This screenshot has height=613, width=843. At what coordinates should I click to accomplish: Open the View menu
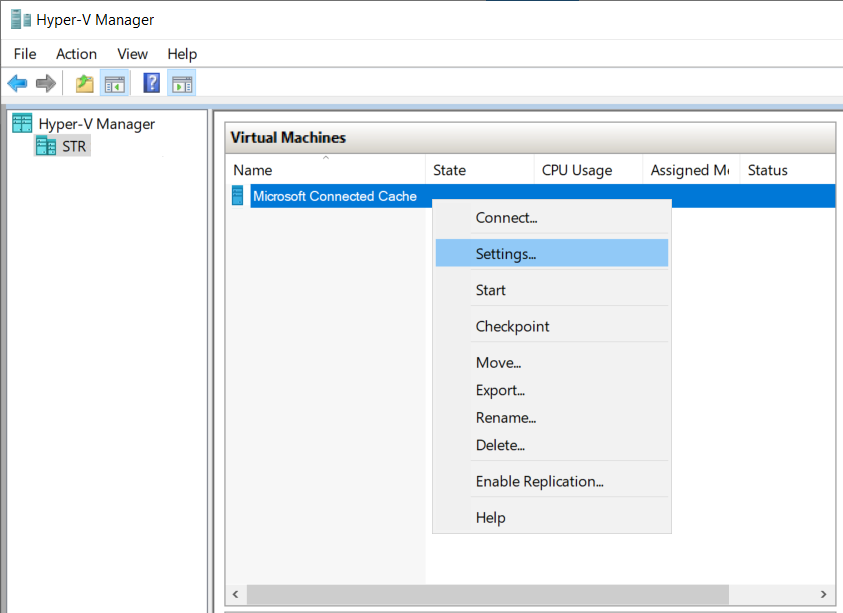[x=132, y=54]
